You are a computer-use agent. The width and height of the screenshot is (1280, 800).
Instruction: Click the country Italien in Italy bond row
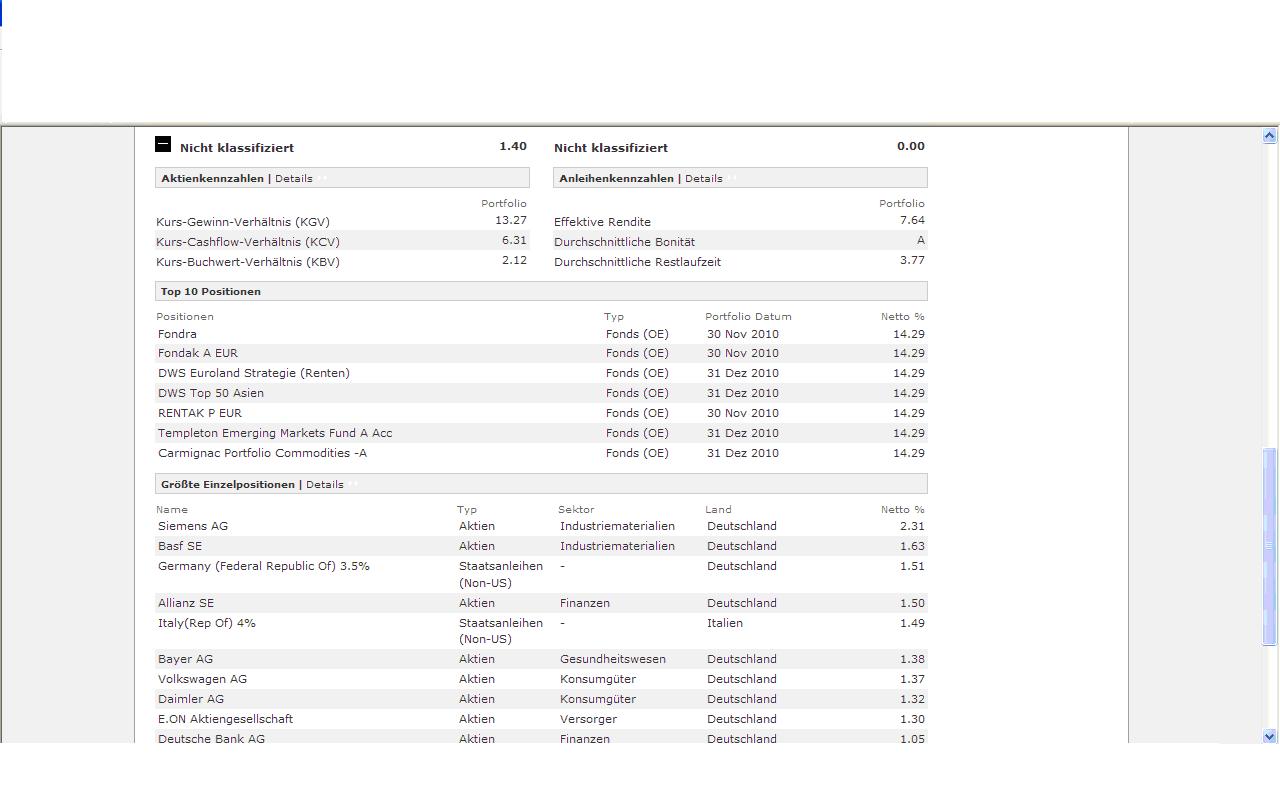coord(725,623)
